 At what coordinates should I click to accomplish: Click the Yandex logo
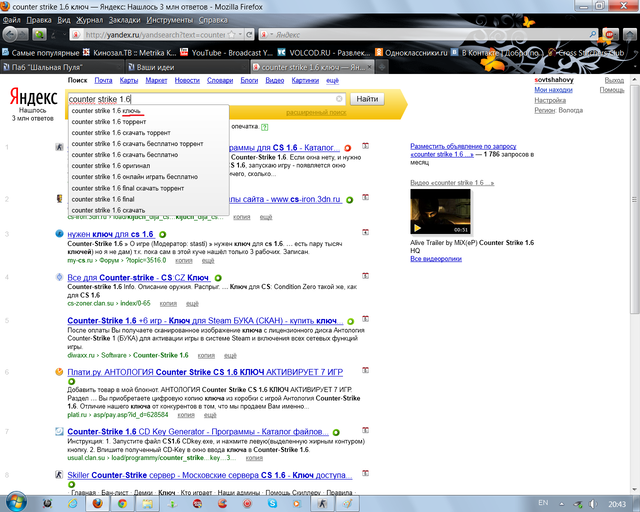click(x=33, y=97)
